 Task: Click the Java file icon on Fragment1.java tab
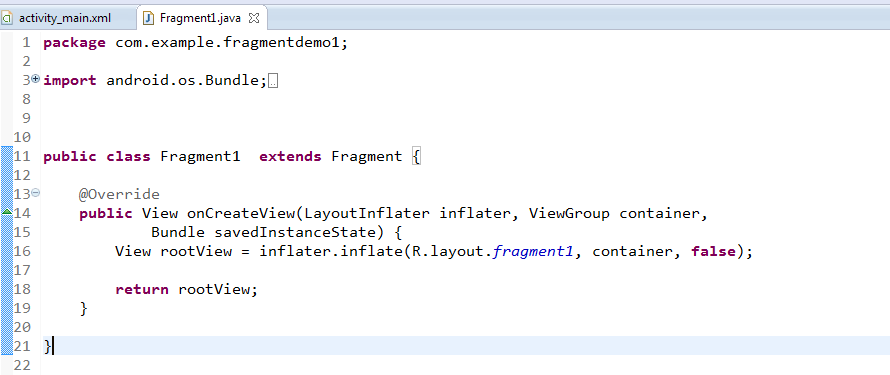click(x=149, y=18)
